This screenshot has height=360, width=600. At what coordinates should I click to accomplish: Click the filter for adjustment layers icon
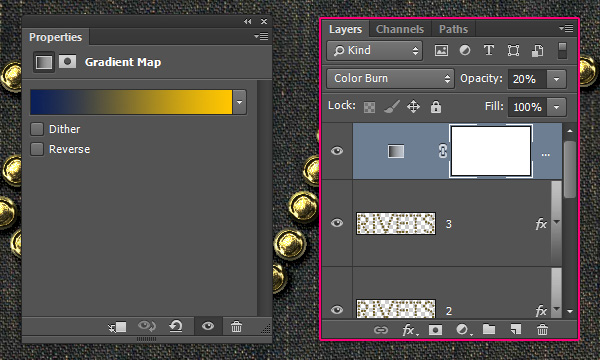pyautogui.click(x=465, y=50)
